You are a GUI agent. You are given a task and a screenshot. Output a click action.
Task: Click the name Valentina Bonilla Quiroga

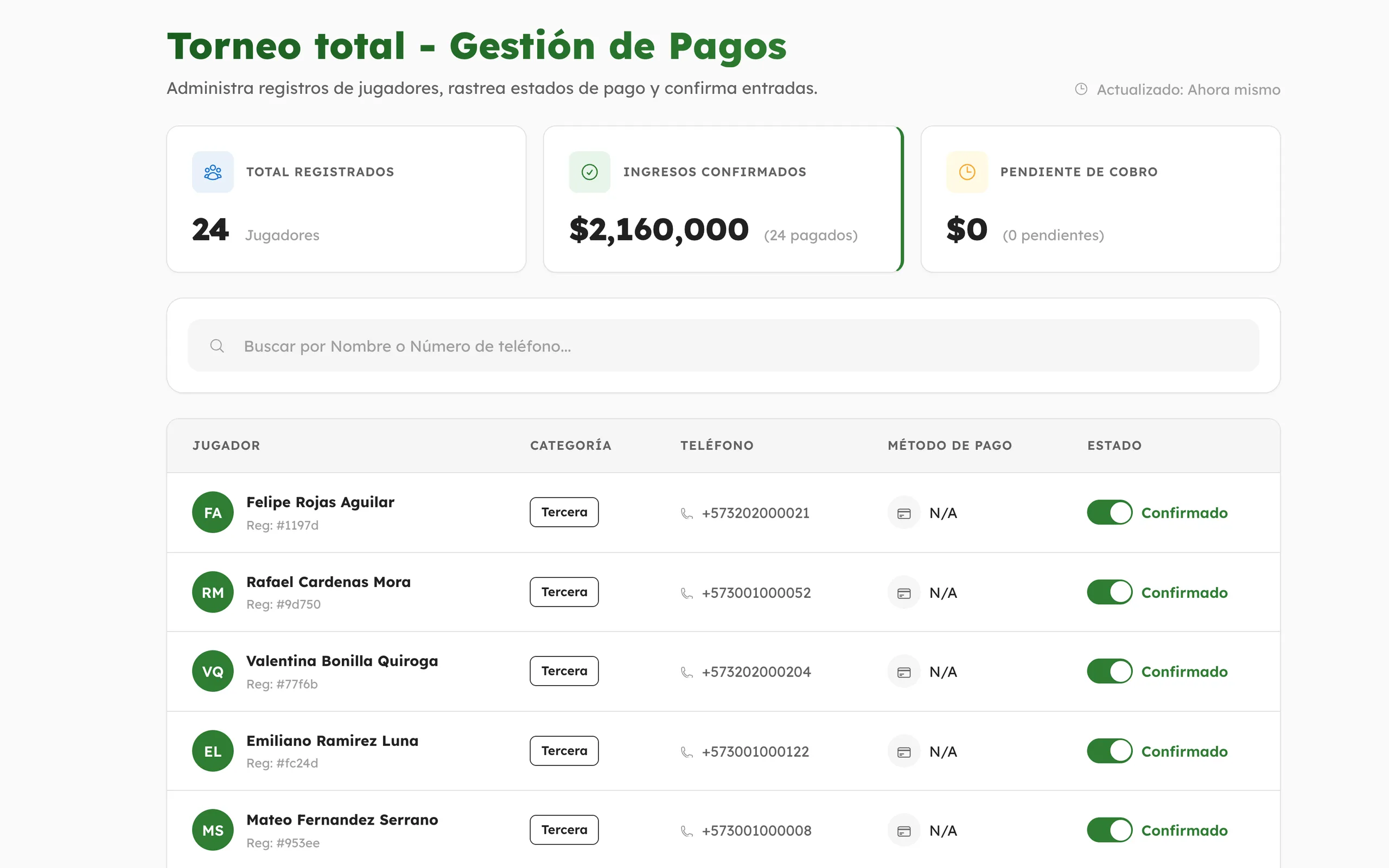coord(342,661)
